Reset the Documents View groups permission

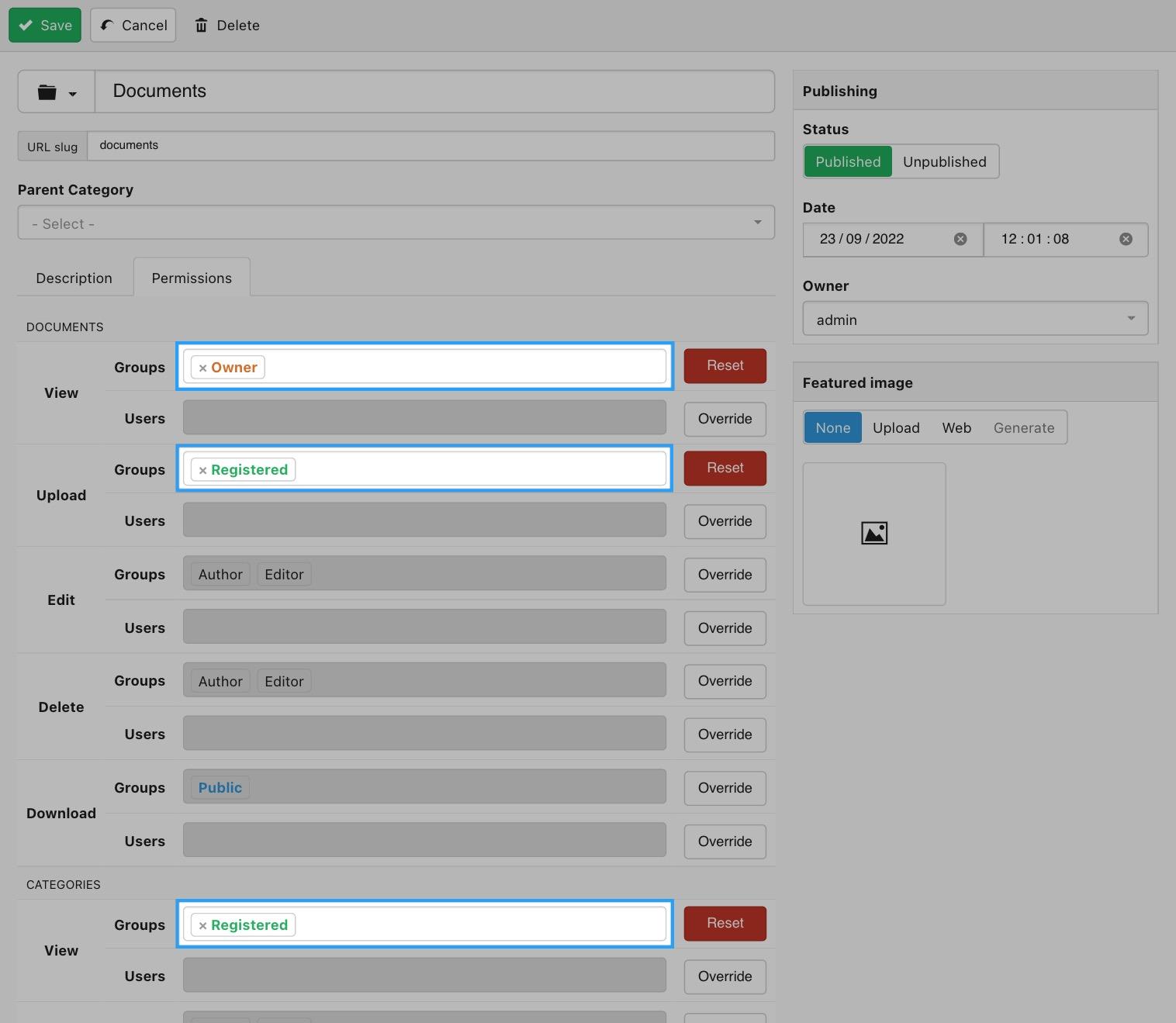725,366
